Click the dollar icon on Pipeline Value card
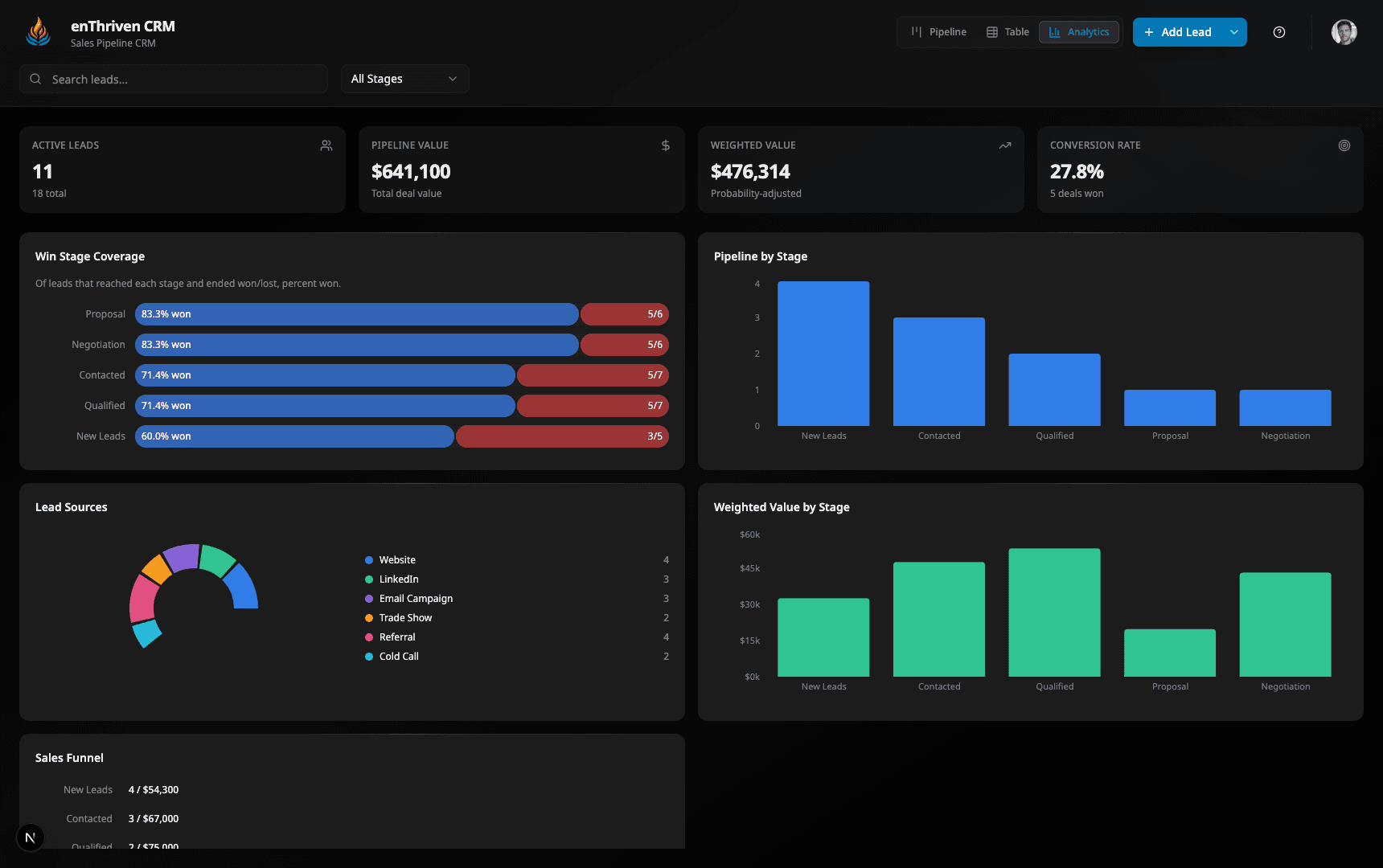This screenshot has height=868, width=1383. (665, 145)
